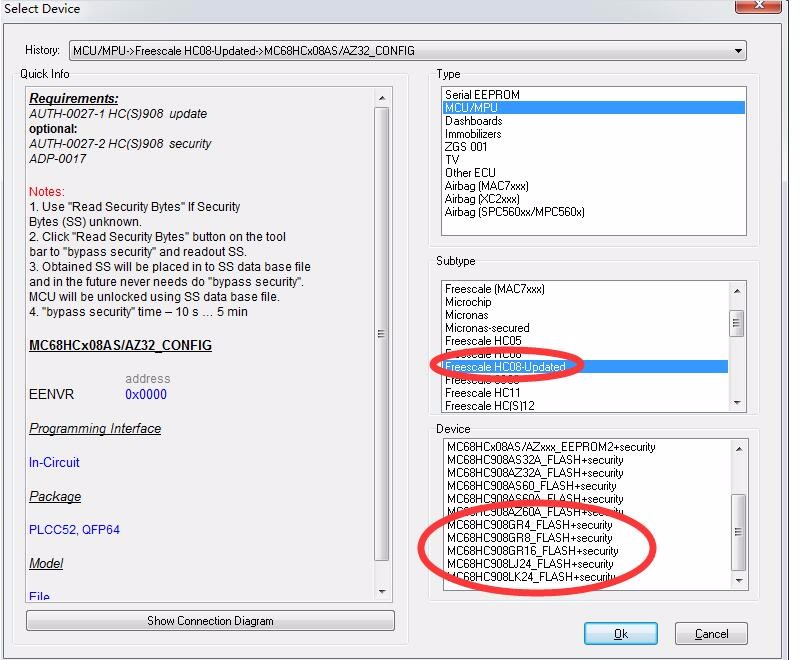800x660 pixels.
Task: Click Quick Info scrollbar down arrow
Action: click(382, 592)
